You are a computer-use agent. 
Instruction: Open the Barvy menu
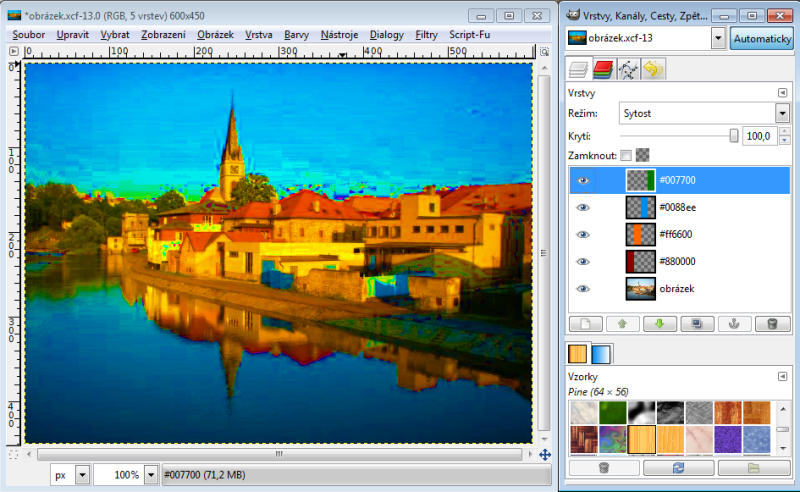coord(296,35)
